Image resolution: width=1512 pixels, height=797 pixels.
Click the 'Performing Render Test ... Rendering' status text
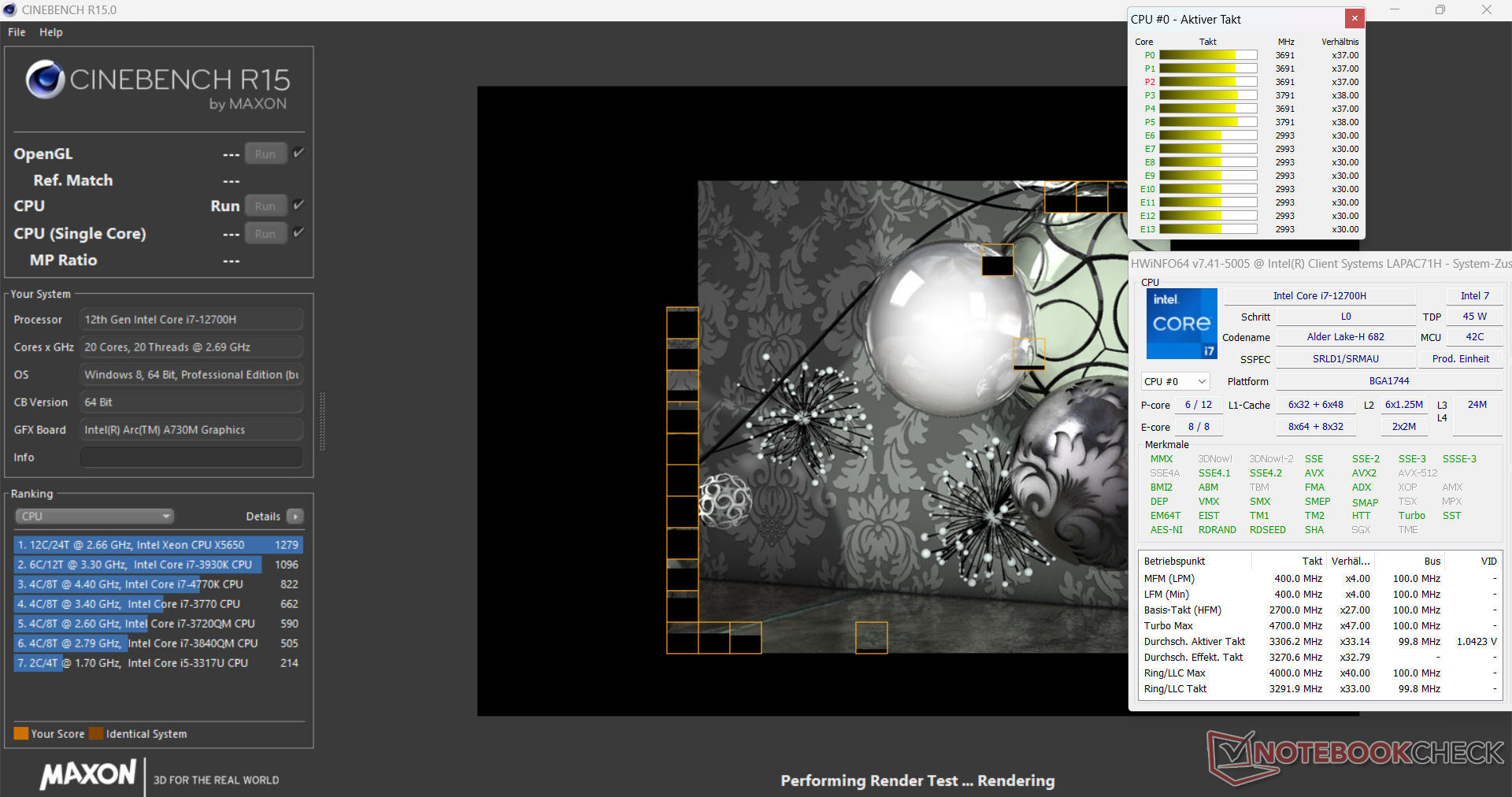coord(917,780)
